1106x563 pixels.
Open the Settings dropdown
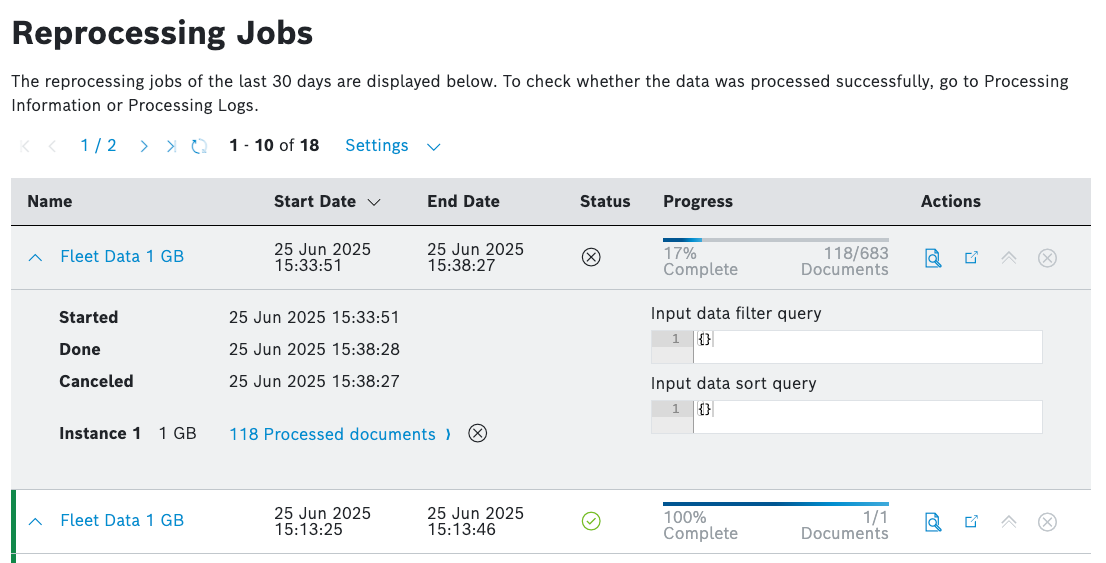click(392, 146)
